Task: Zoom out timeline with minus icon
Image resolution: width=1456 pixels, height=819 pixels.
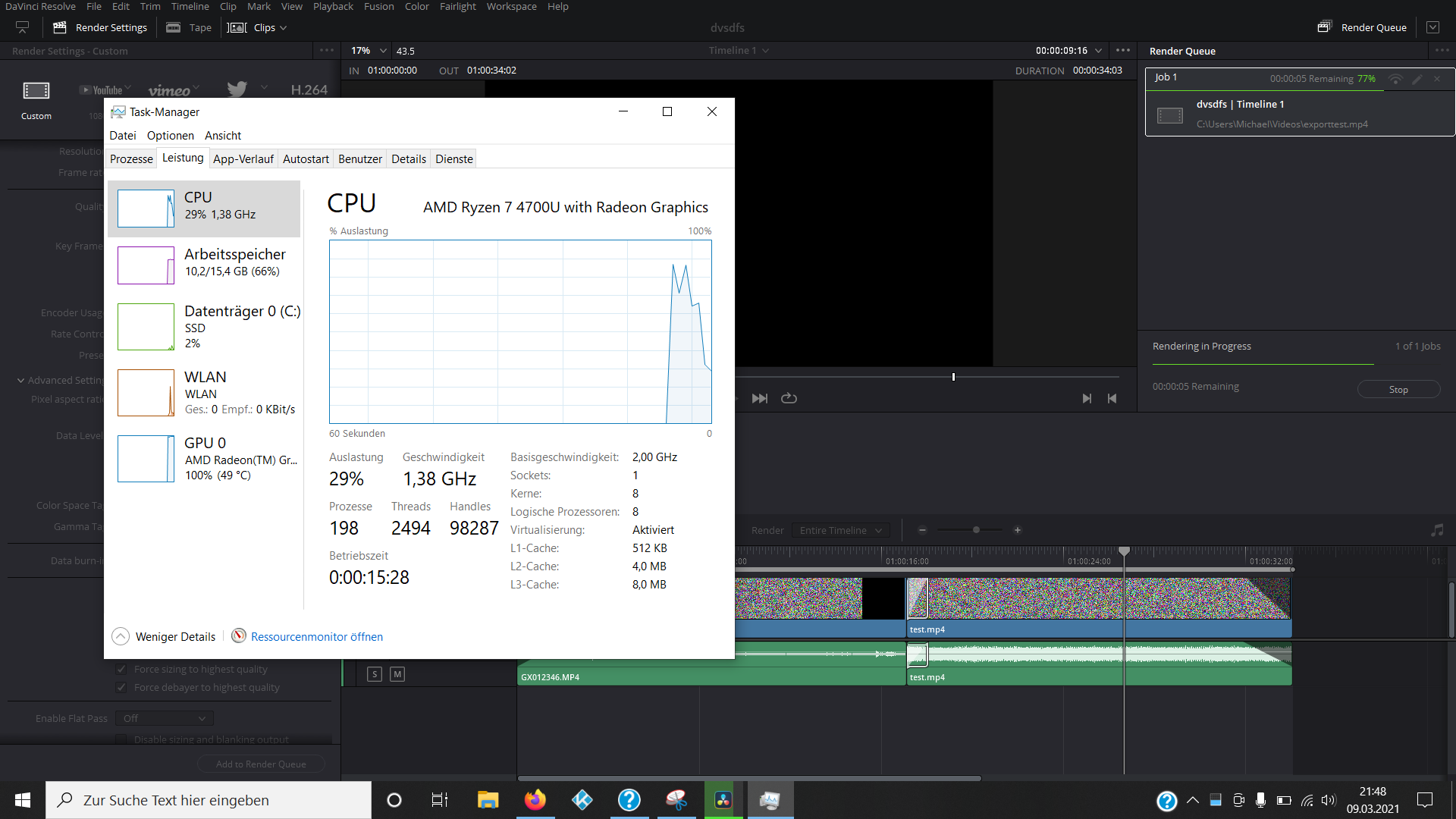Action: pyautogui.click(x=922, y=530)
